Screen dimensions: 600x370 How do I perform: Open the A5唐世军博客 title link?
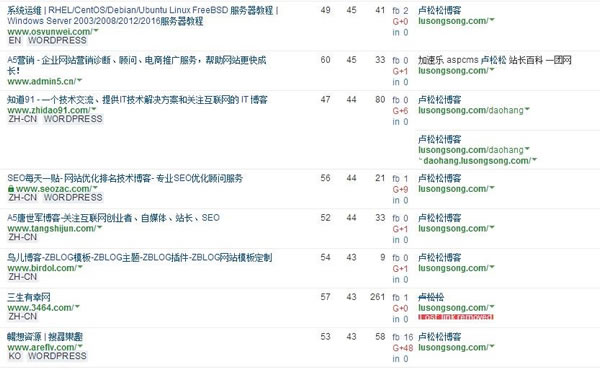point(114,218)
